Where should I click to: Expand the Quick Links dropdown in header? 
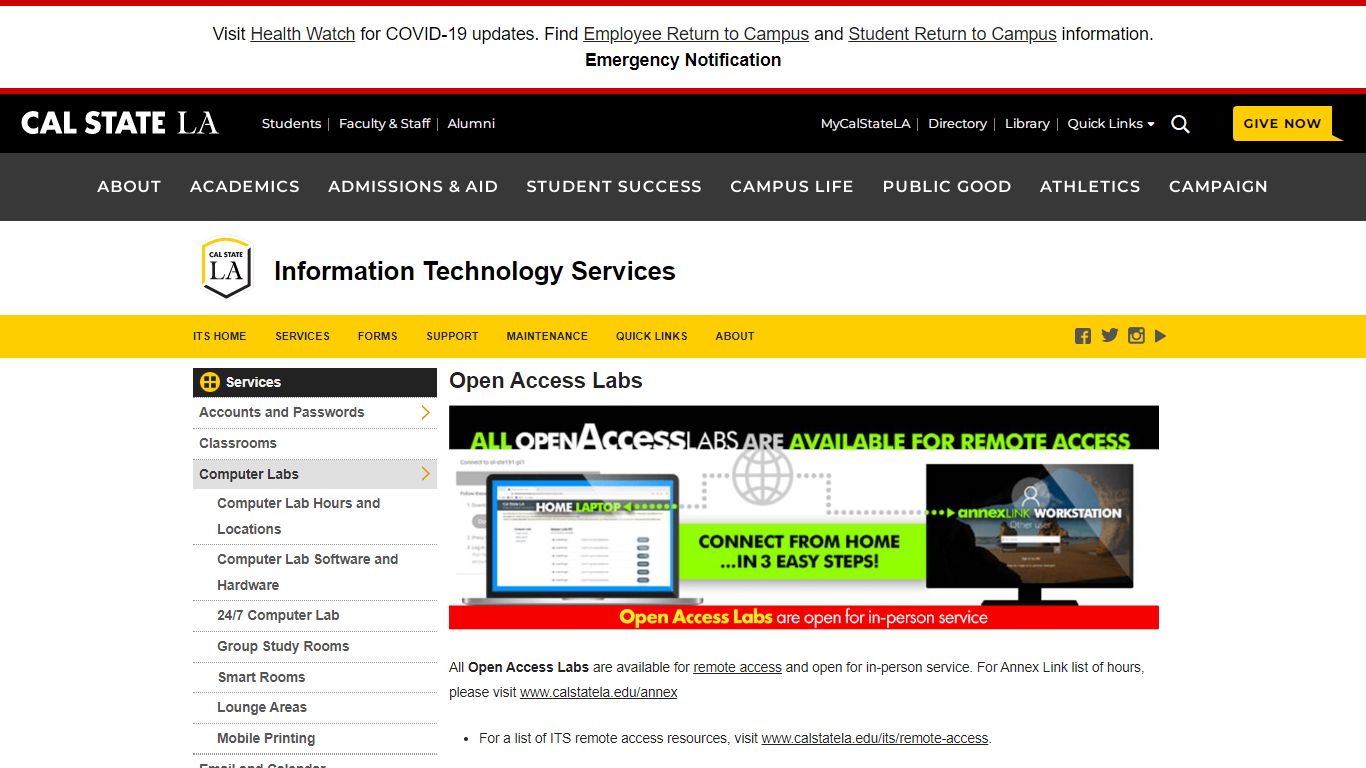[x=1111, y=124]
